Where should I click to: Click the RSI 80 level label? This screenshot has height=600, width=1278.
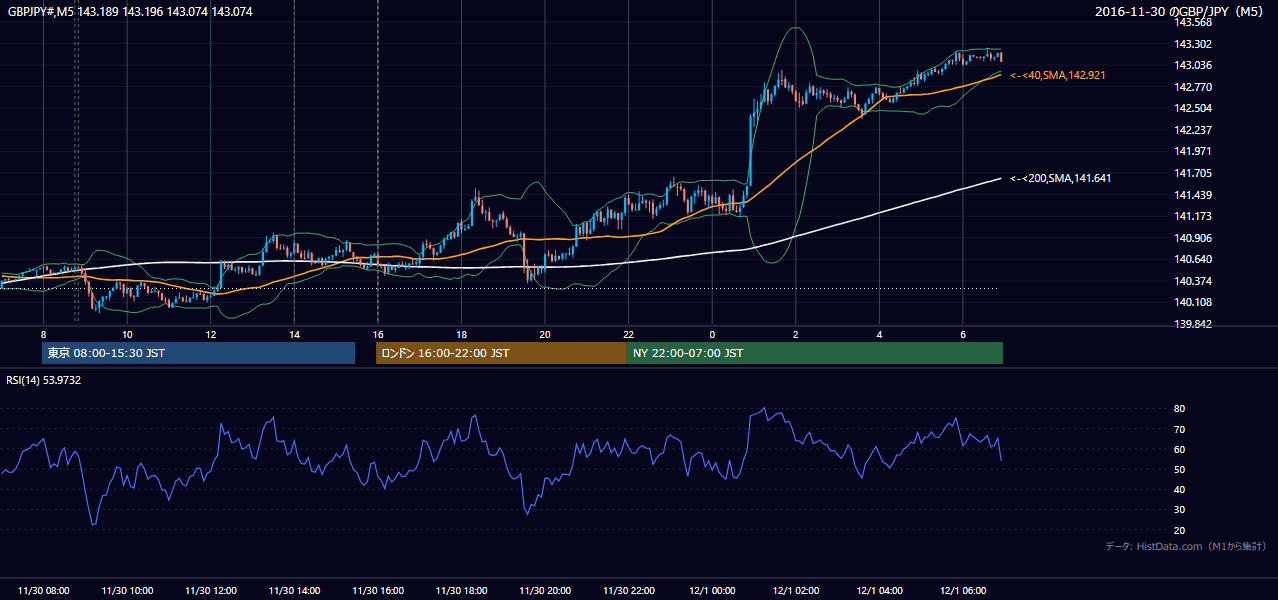[1180, 409]
